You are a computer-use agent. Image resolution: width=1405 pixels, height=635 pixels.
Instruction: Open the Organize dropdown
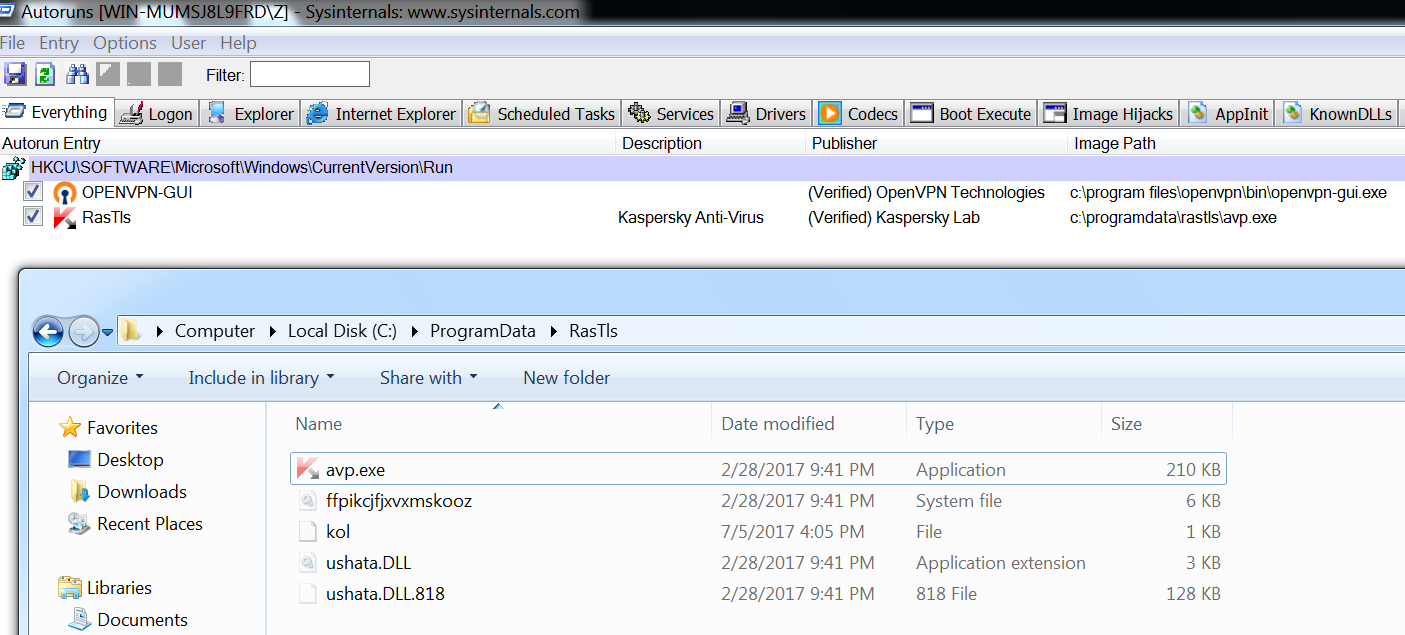click(x=100, y=378)
